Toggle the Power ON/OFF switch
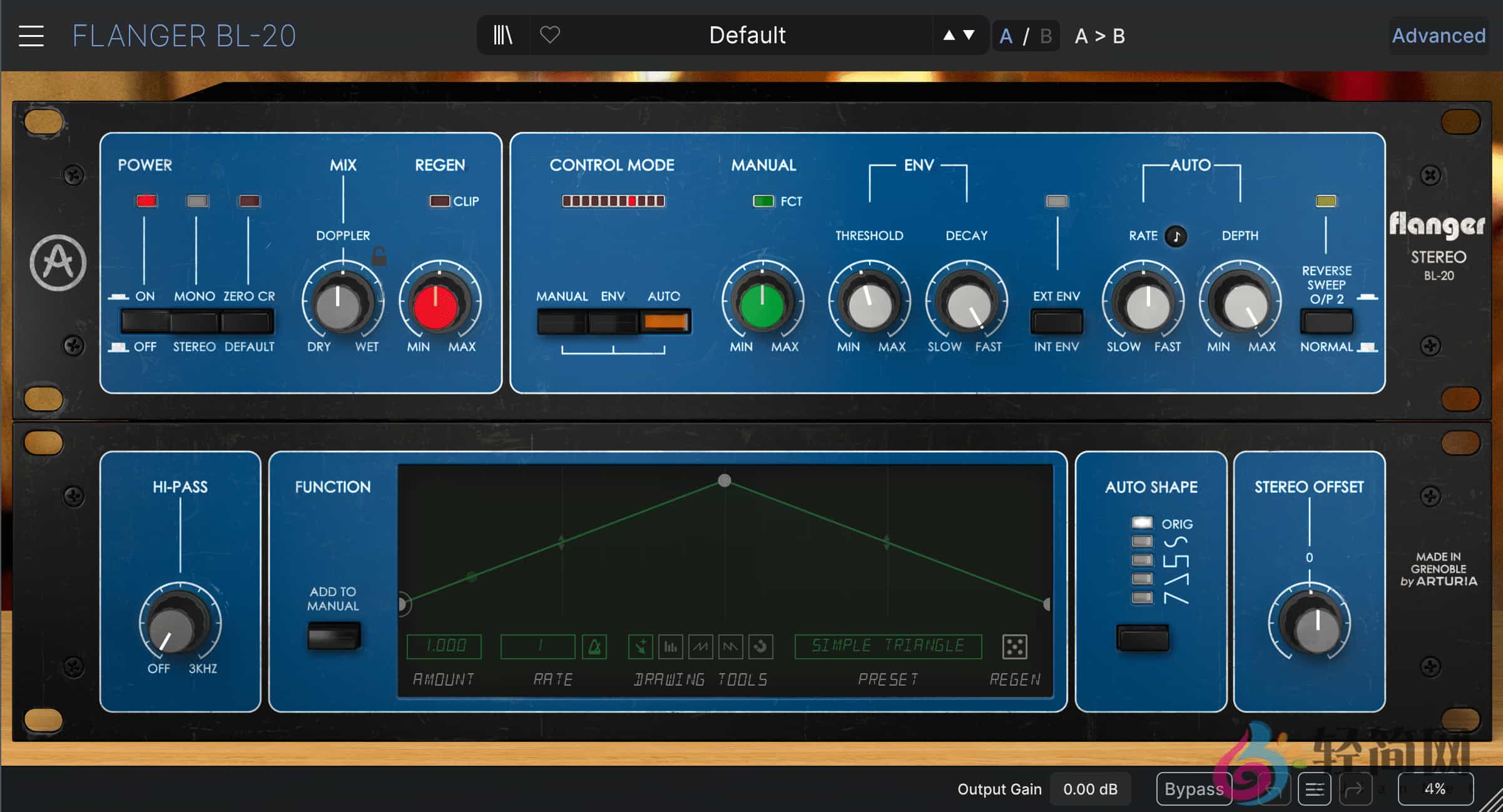The image size is (1503, 812). pos(145,322)
